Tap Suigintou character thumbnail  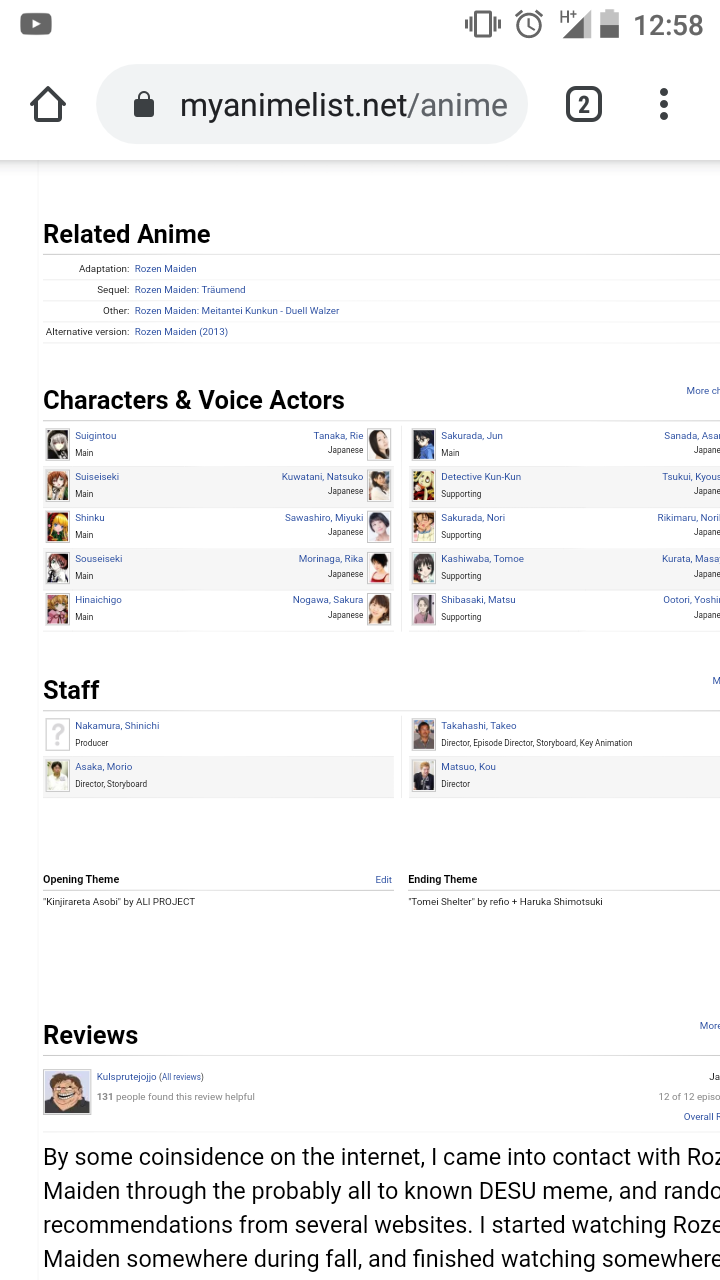click(57, 444)
